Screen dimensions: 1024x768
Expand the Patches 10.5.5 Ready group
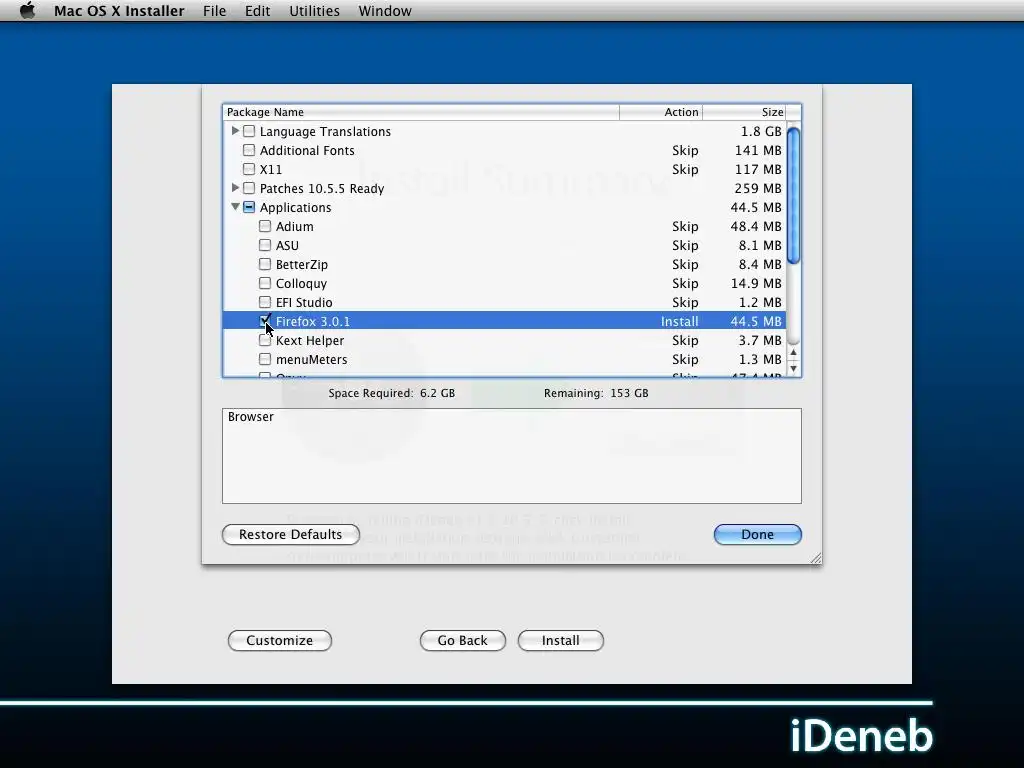click(235, 187)
